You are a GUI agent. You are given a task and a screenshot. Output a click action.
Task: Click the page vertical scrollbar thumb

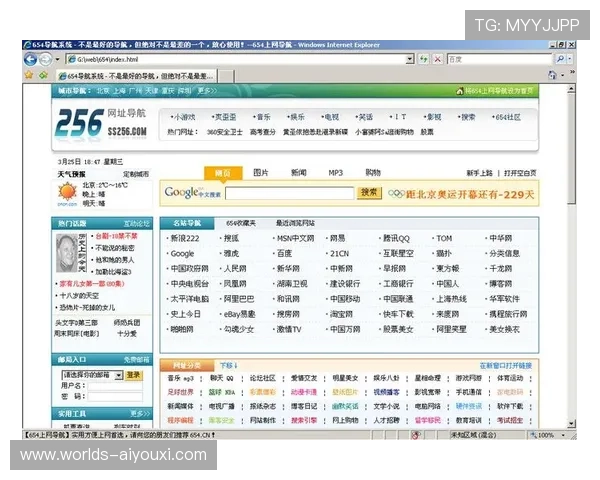571,149
